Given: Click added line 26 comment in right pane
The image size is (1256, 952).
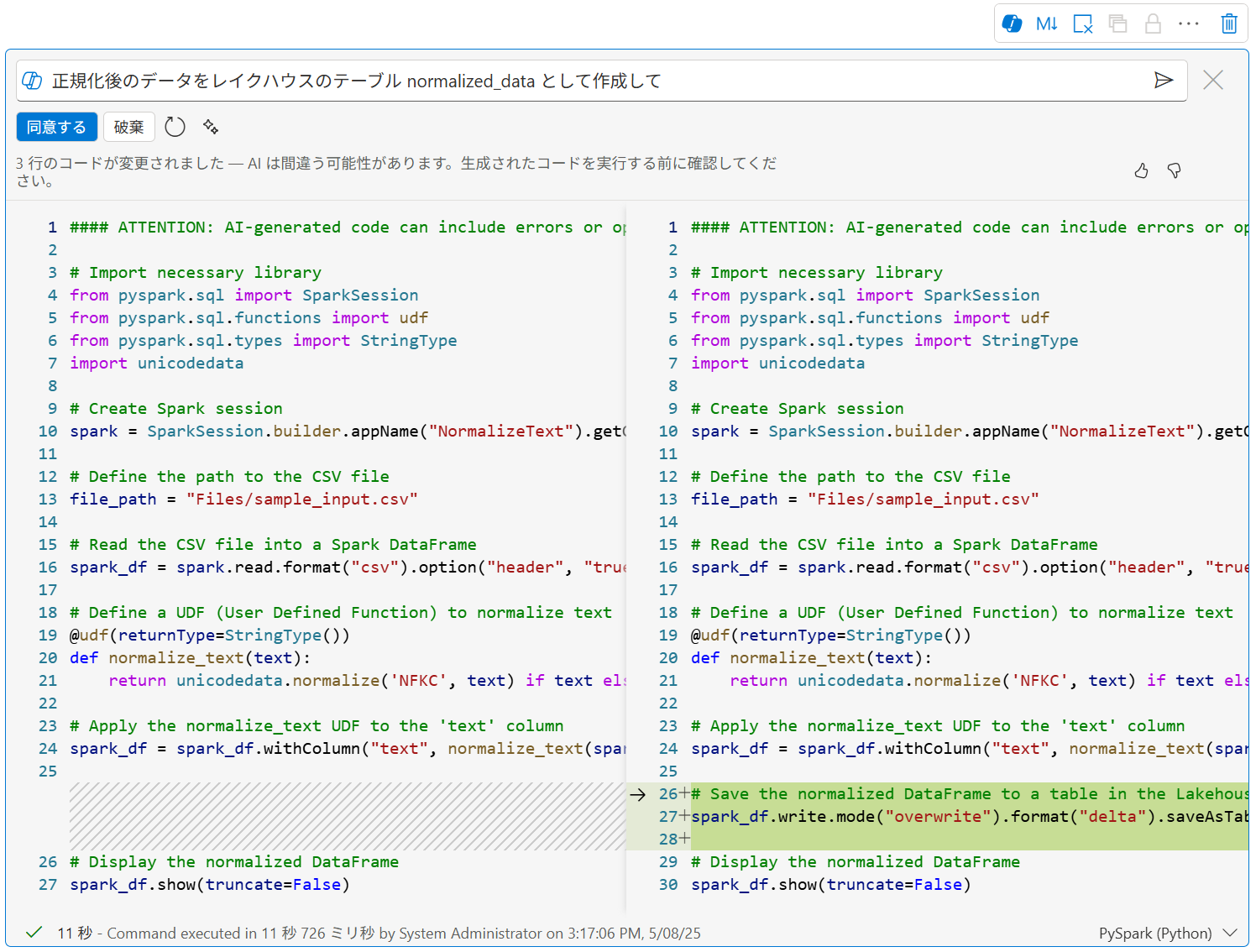Looking at the screenshot, I should [970, 794].
